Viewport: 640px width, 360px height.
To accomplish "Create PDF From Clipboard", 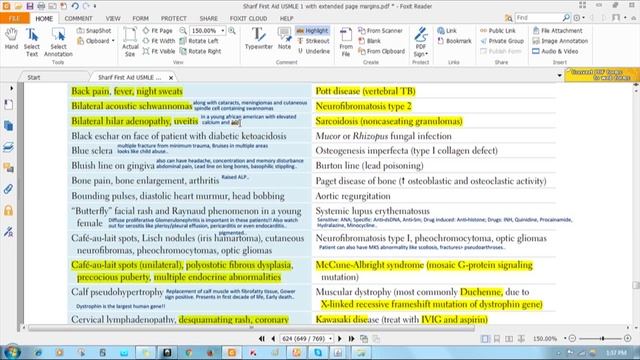I will [x=381, y=51].
